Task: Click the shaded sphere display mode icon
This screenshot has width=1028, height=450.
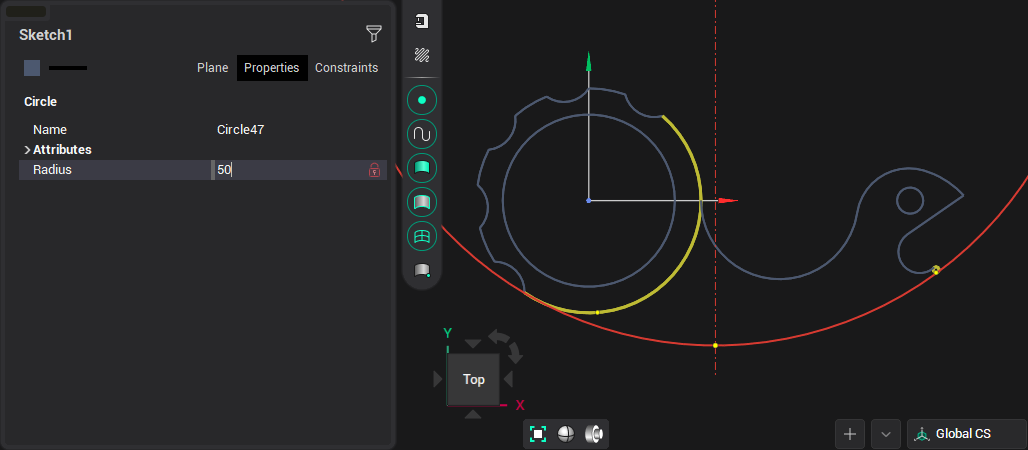Action: coord(566,434)
